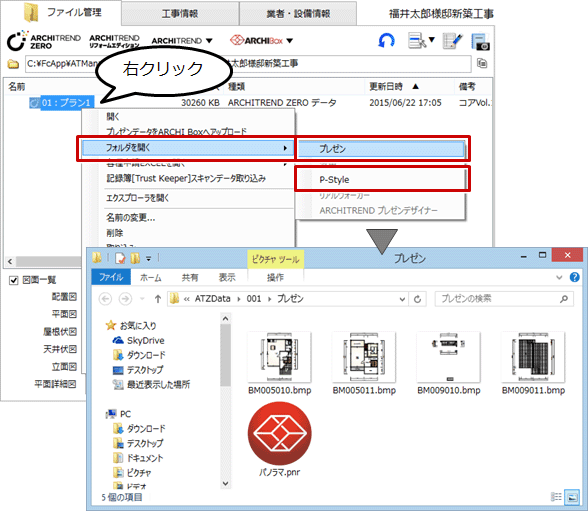Toggle the 図面一覧 checkbox

click(14, 280)
